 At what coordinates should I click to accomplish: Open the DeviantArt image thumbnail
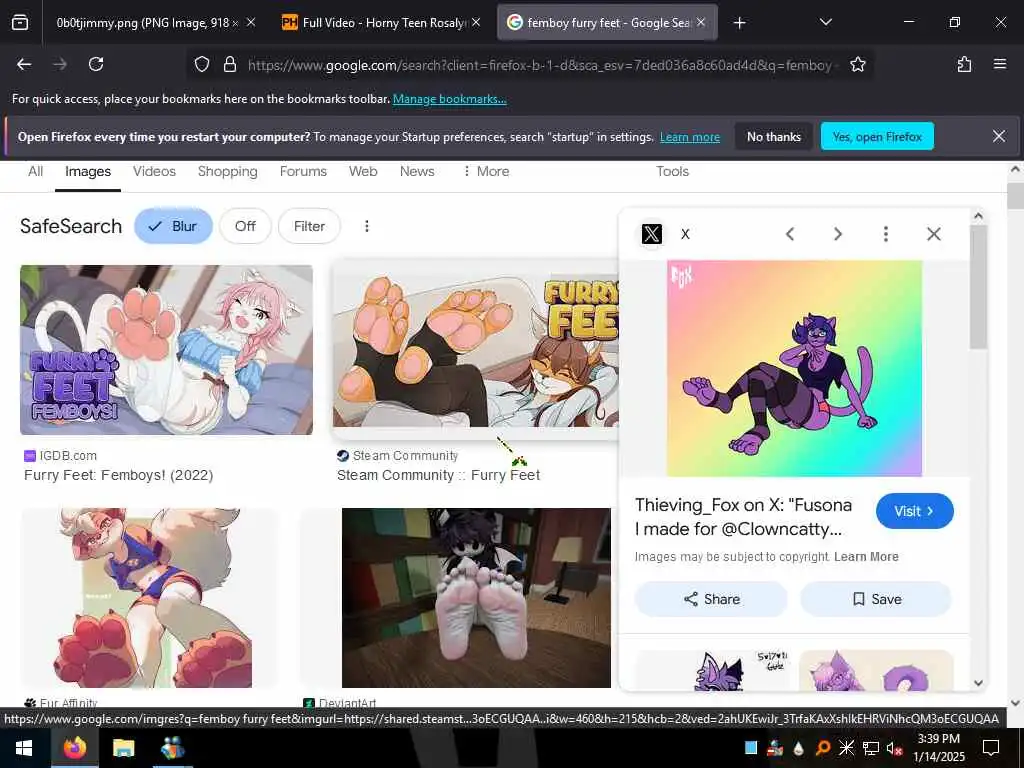(x=475, y=598)
